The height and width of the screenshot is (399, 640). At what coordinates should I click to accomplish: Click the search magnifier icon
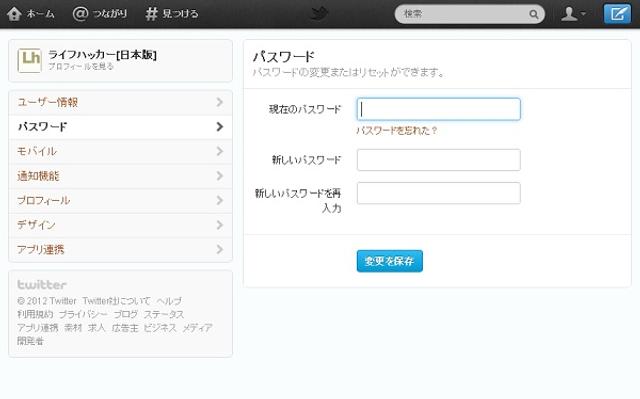[533, 14]
